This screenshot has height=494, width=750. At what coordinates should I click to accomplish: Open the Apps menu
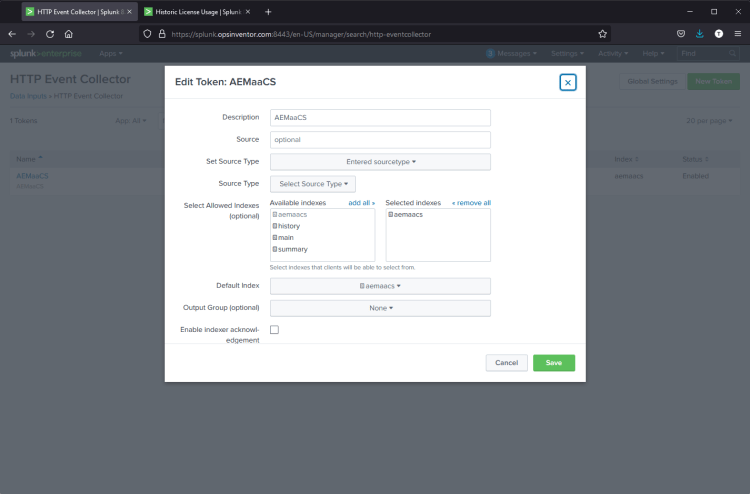(x=110, y=54)
